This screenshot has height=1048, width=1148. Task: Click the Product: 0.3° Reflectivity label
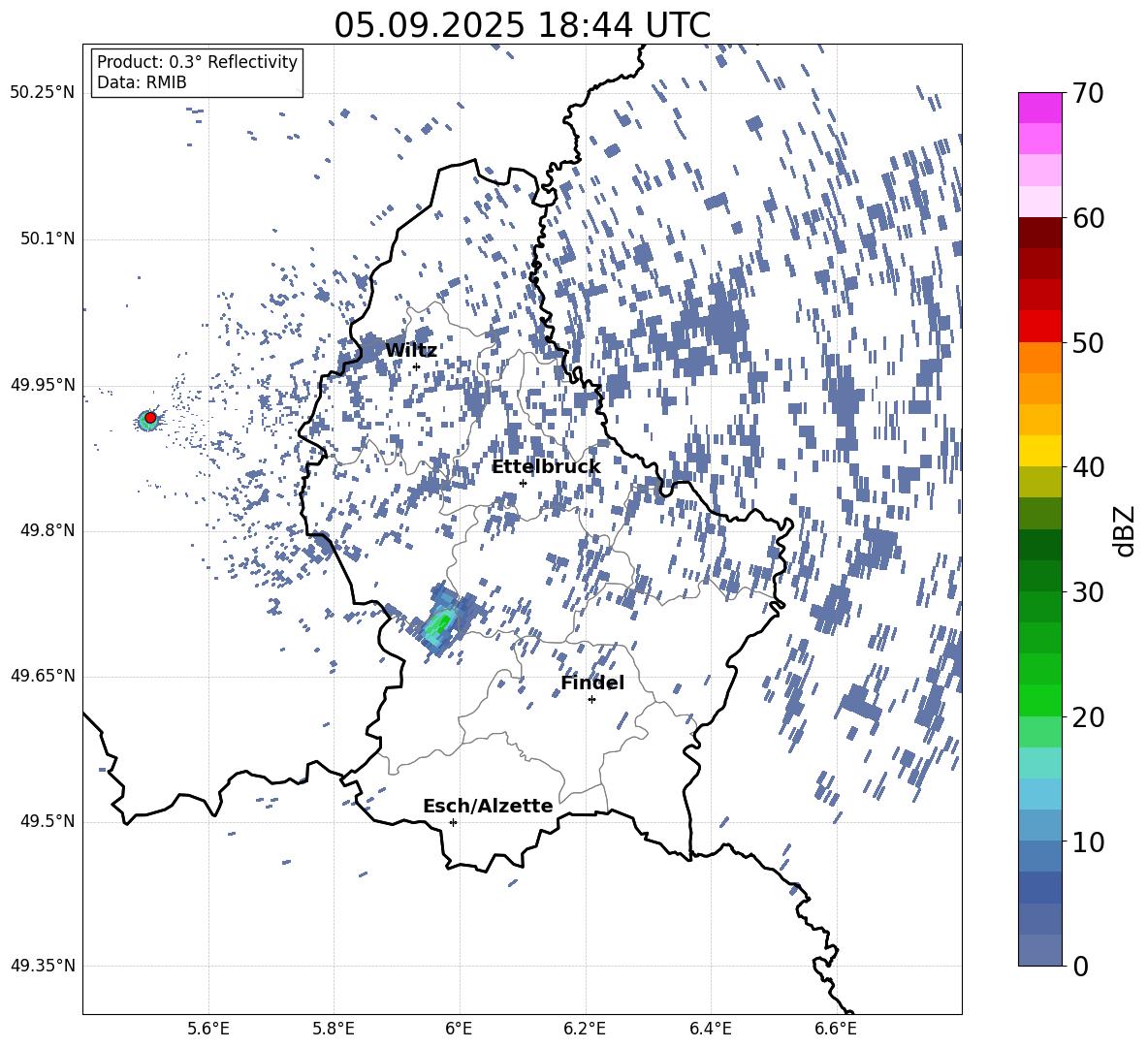tap(197, 62)
